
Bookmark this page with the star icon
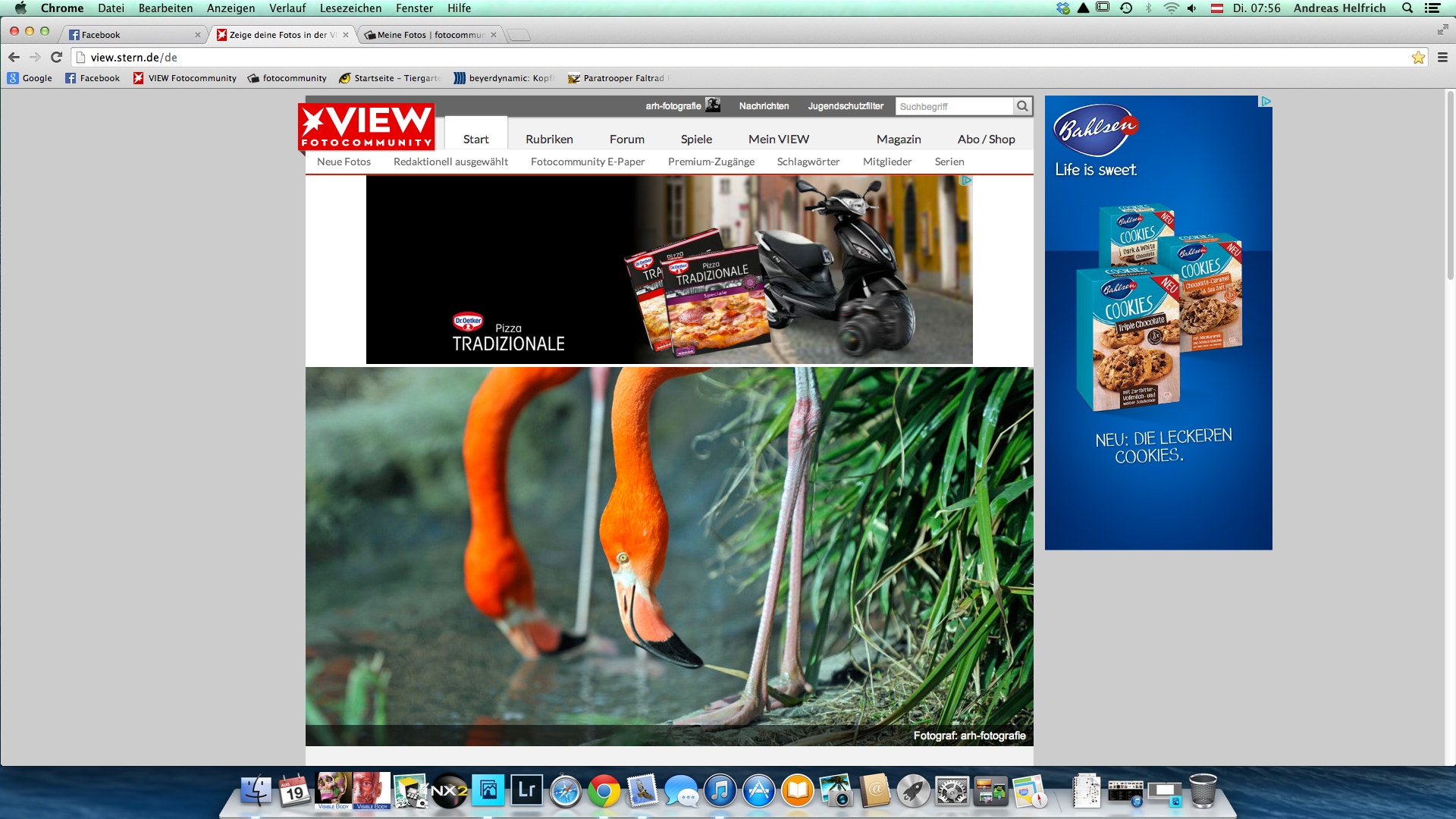(1418, 57)
